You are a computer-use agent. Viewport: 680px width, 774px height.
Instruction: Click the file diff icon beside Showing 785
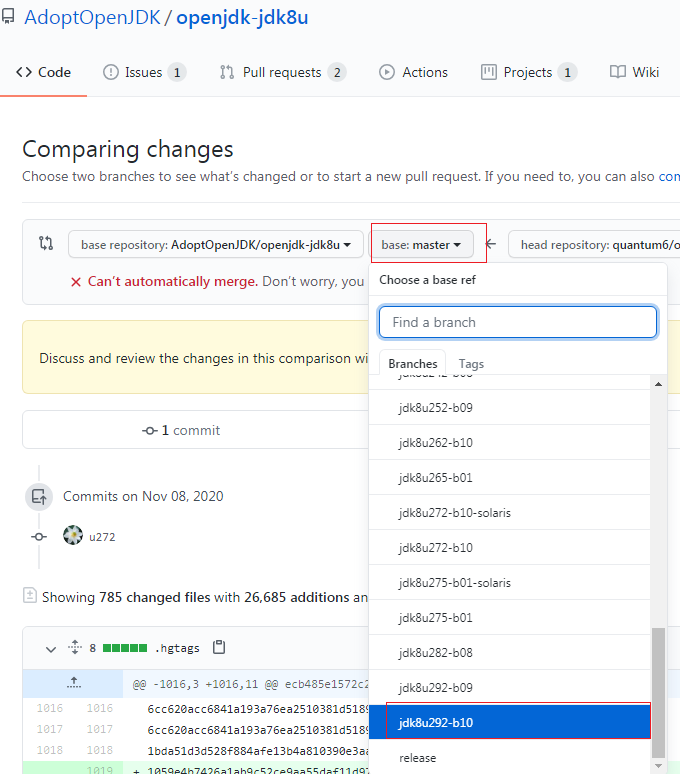(30, 595)
